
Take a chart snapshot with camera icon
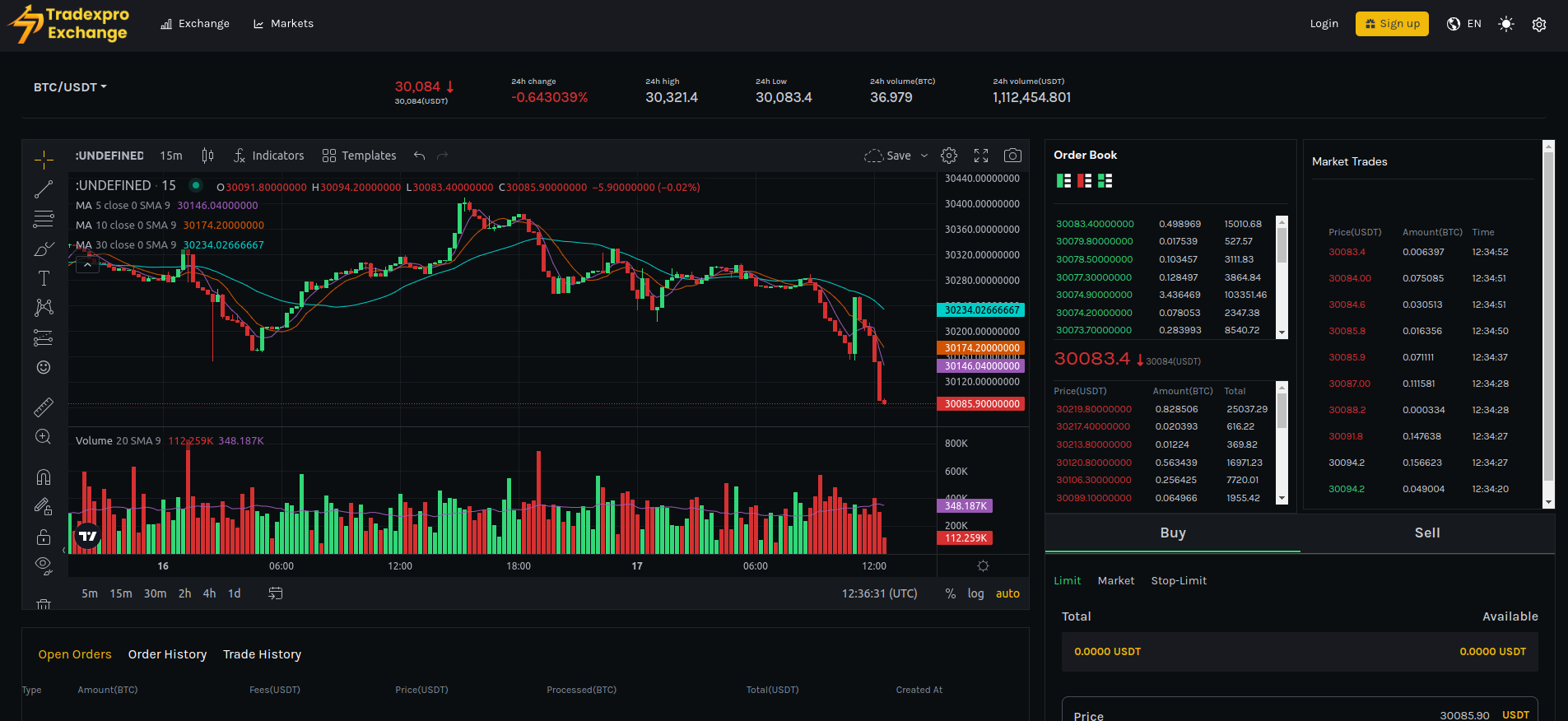(1012, 156)
